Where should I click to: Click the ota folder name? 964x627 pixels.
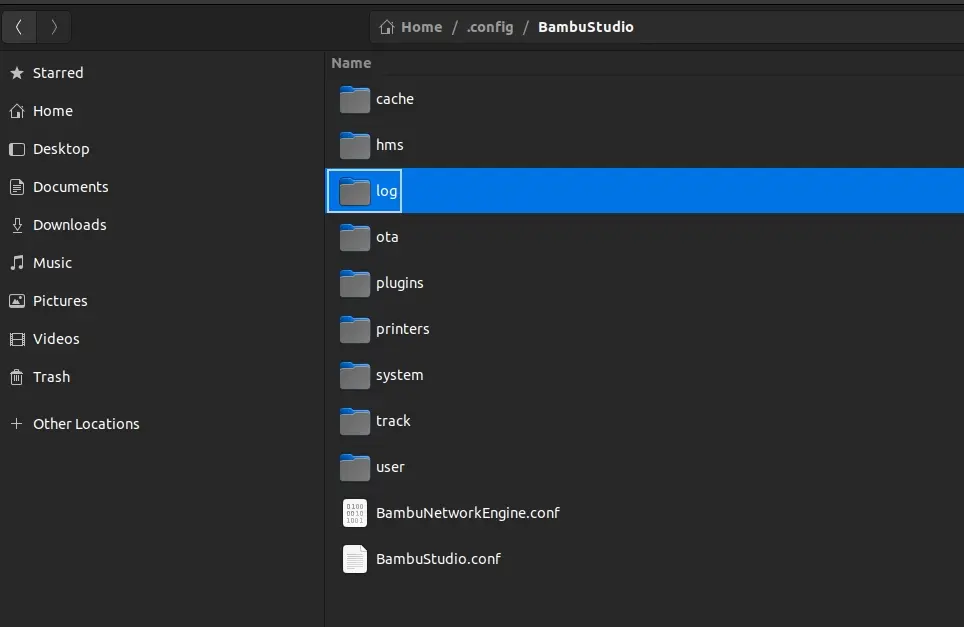[387, 237]
